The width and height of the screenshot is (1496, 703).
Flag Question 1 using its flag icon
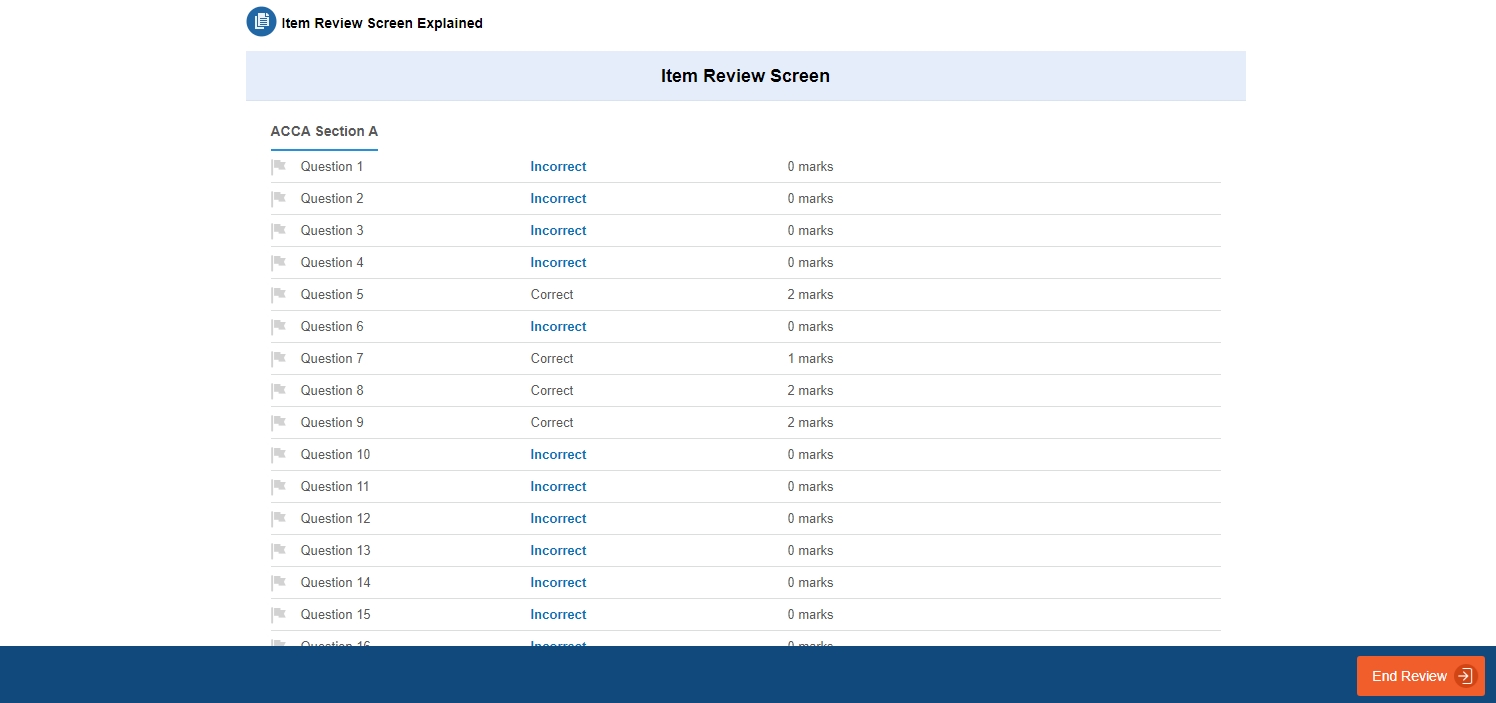pyautogui.click(x=279, y=167)
